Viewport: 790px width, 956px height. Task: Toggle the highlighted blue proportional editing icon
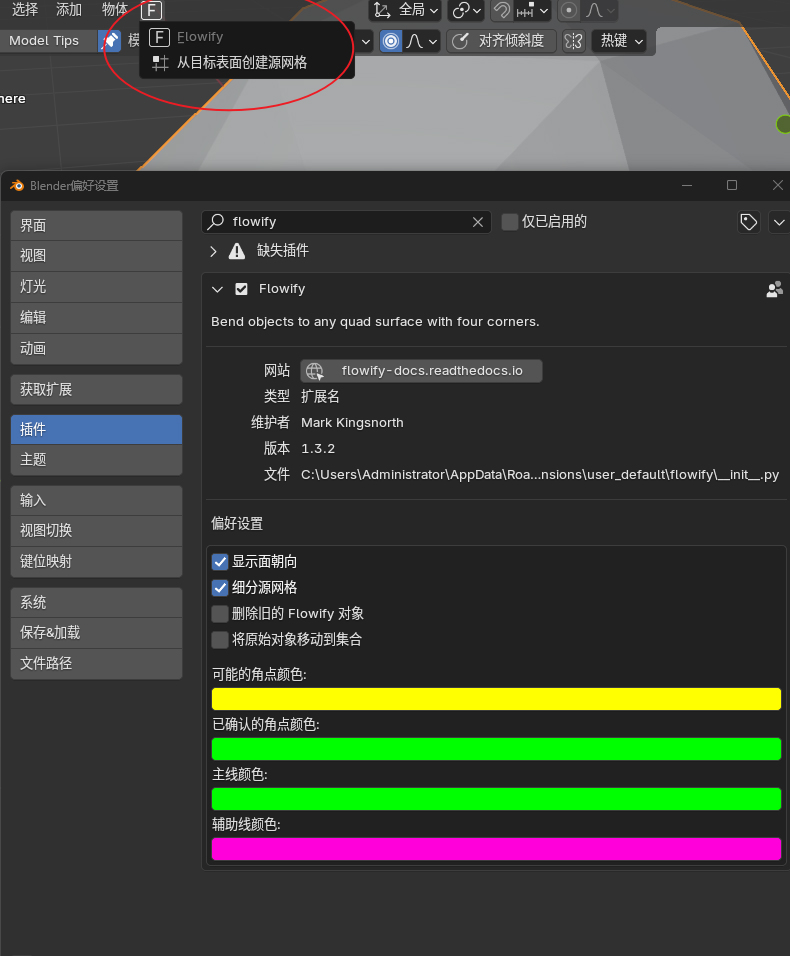(391, 41)
